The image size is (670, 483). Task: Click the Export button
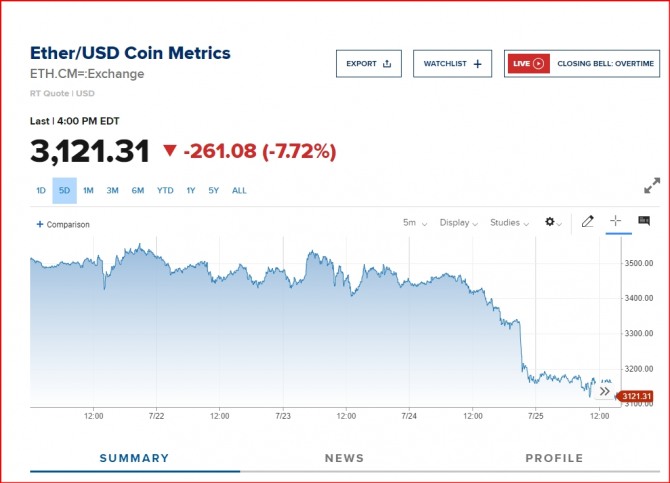click(x=369, y=63)
